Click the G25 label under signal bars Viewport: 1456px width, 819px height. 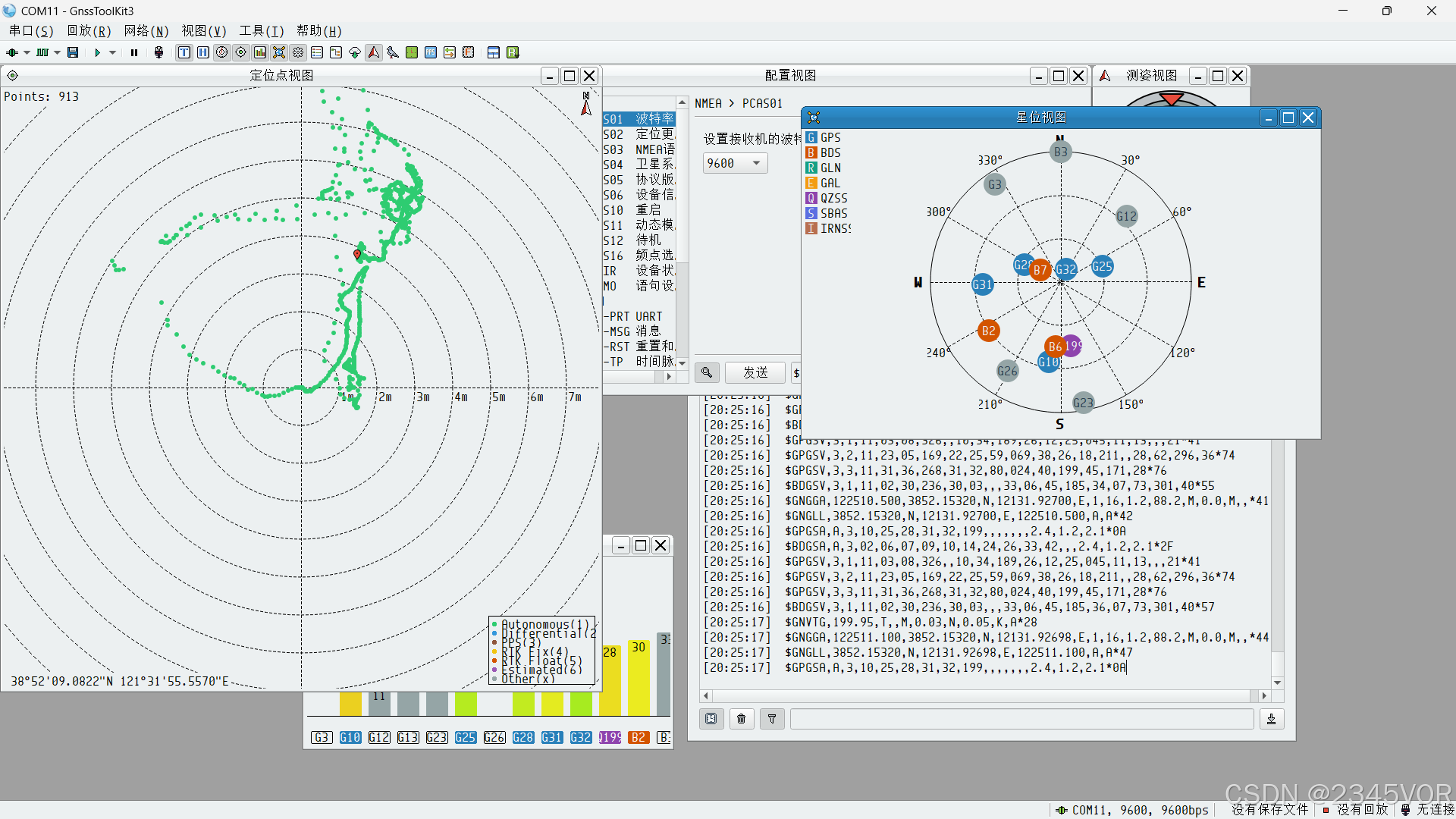pyautogui.click(x=466, y=737)
